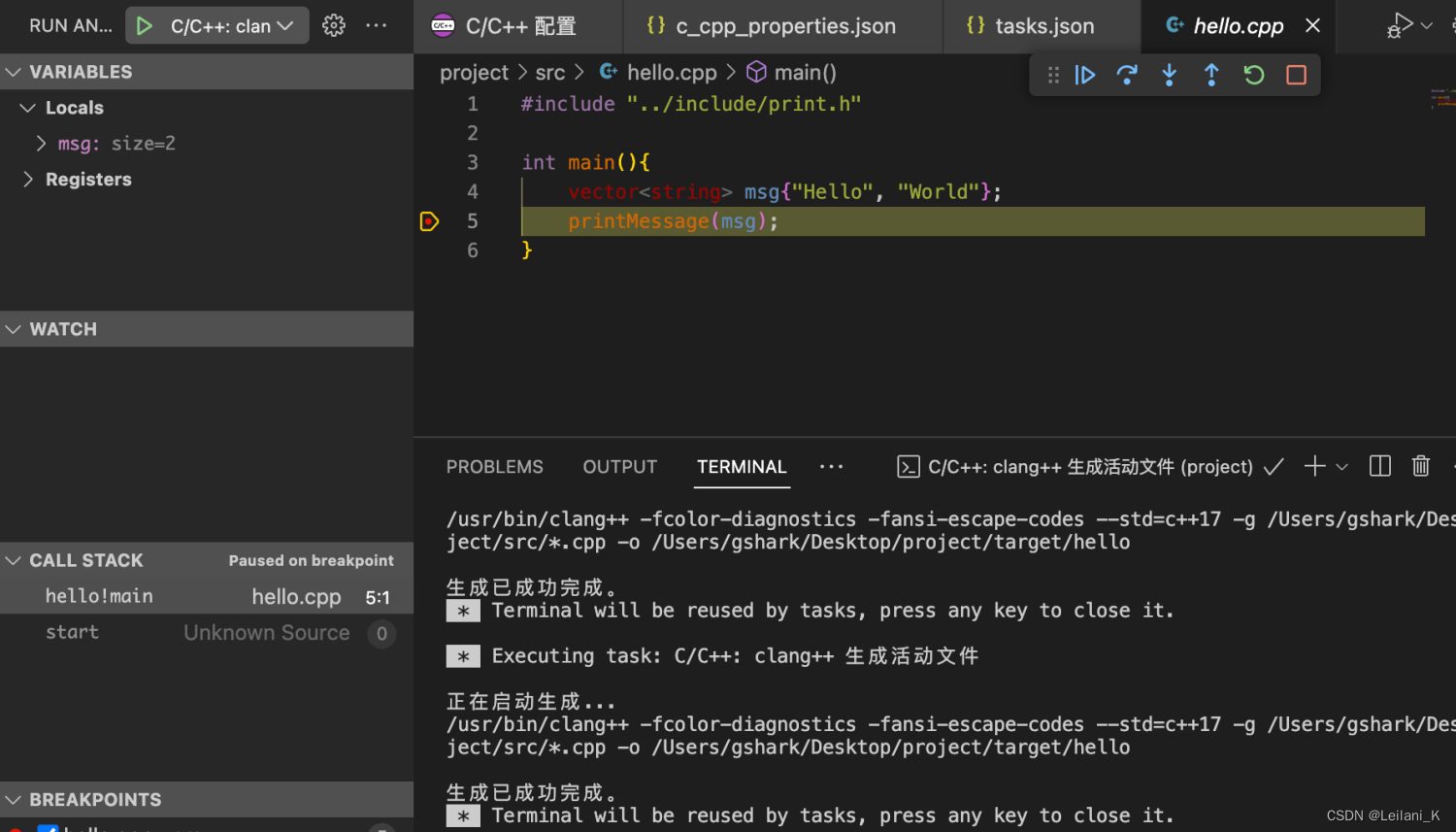1456x832 pixels.
Task: Click line number 4 in gutter
Action: 473,192
